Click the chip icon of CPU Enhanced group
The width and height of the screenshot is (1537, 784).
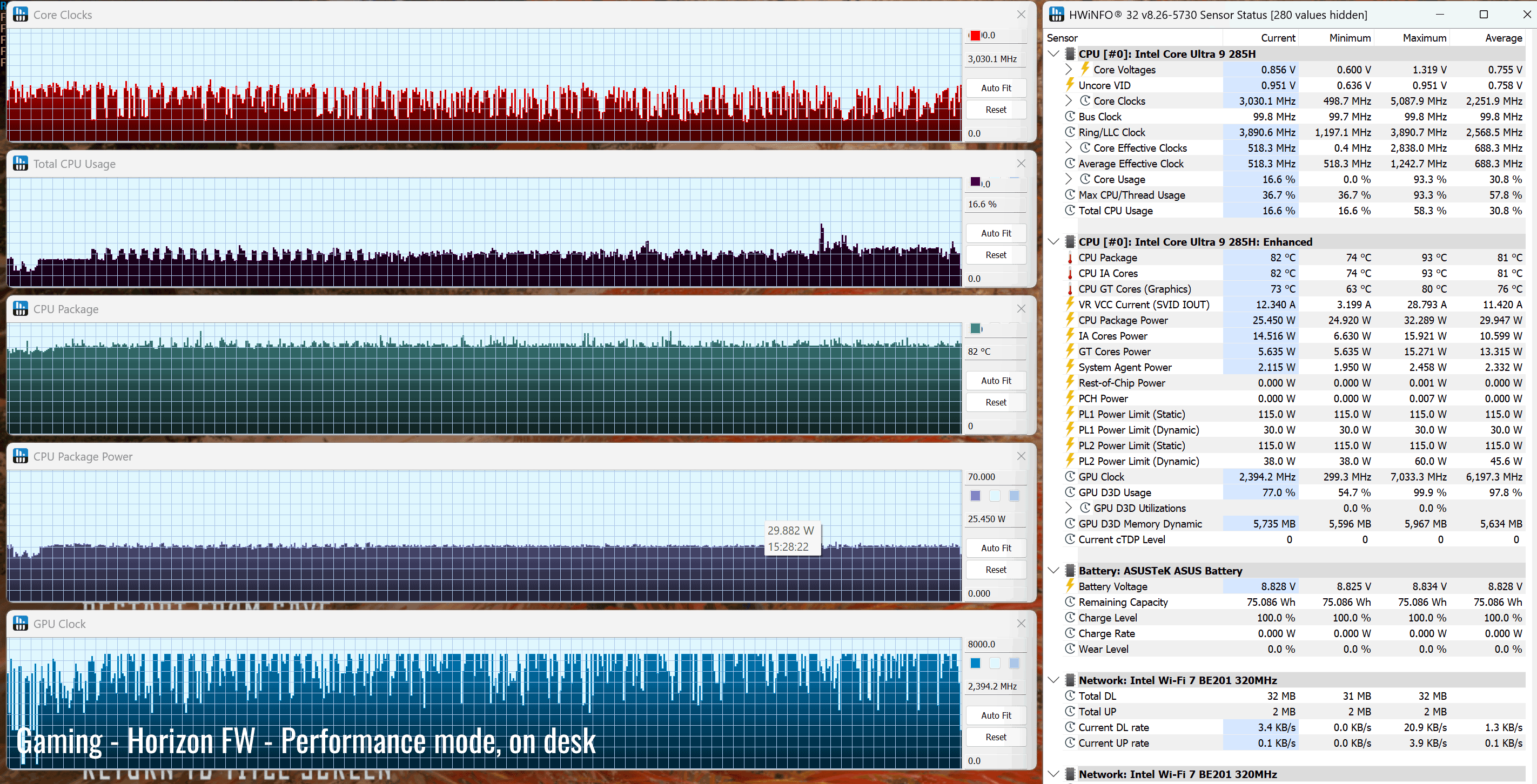pyautogui.click(x=1070, y=241)
